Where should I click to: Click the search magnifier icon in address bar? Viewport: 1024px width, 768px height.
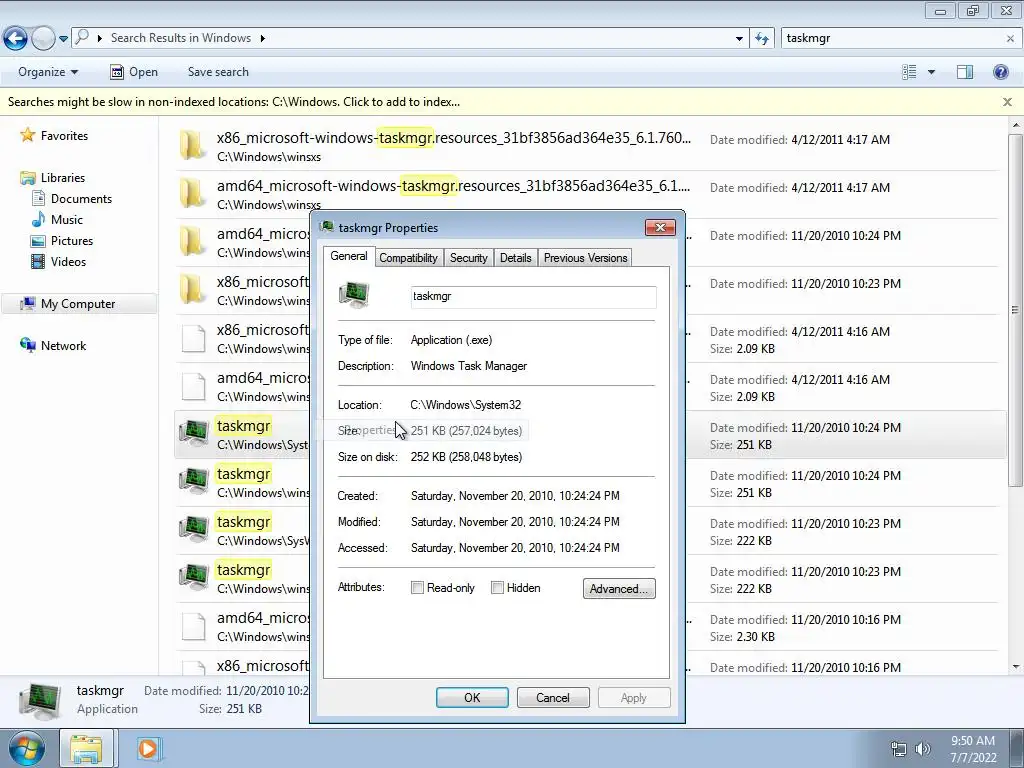82,37
